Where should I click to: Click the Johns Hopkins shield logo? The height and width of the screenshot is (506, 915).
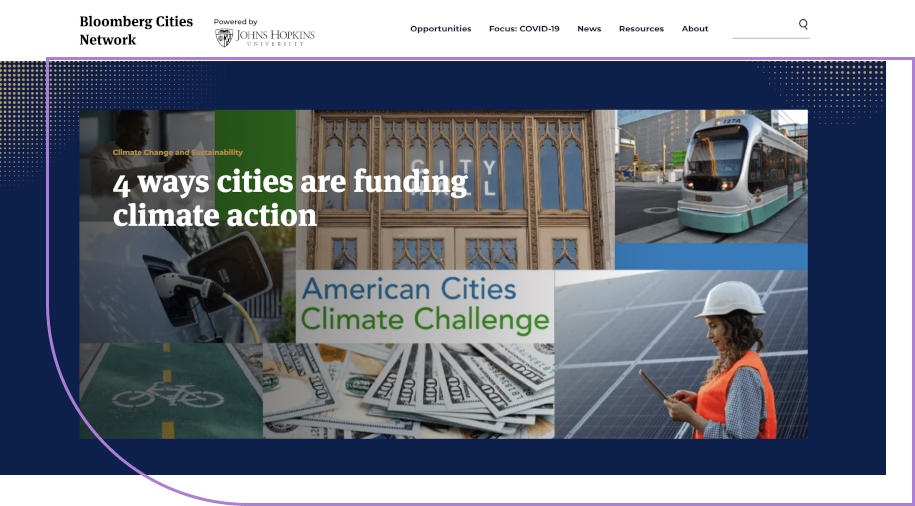pos(224,37)
